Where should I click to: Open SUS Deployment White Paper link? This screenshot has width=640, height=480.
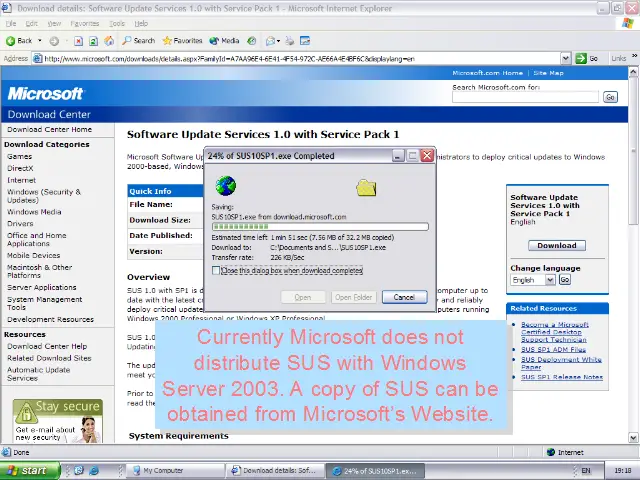pyautogui.click(x=561, y=363)
